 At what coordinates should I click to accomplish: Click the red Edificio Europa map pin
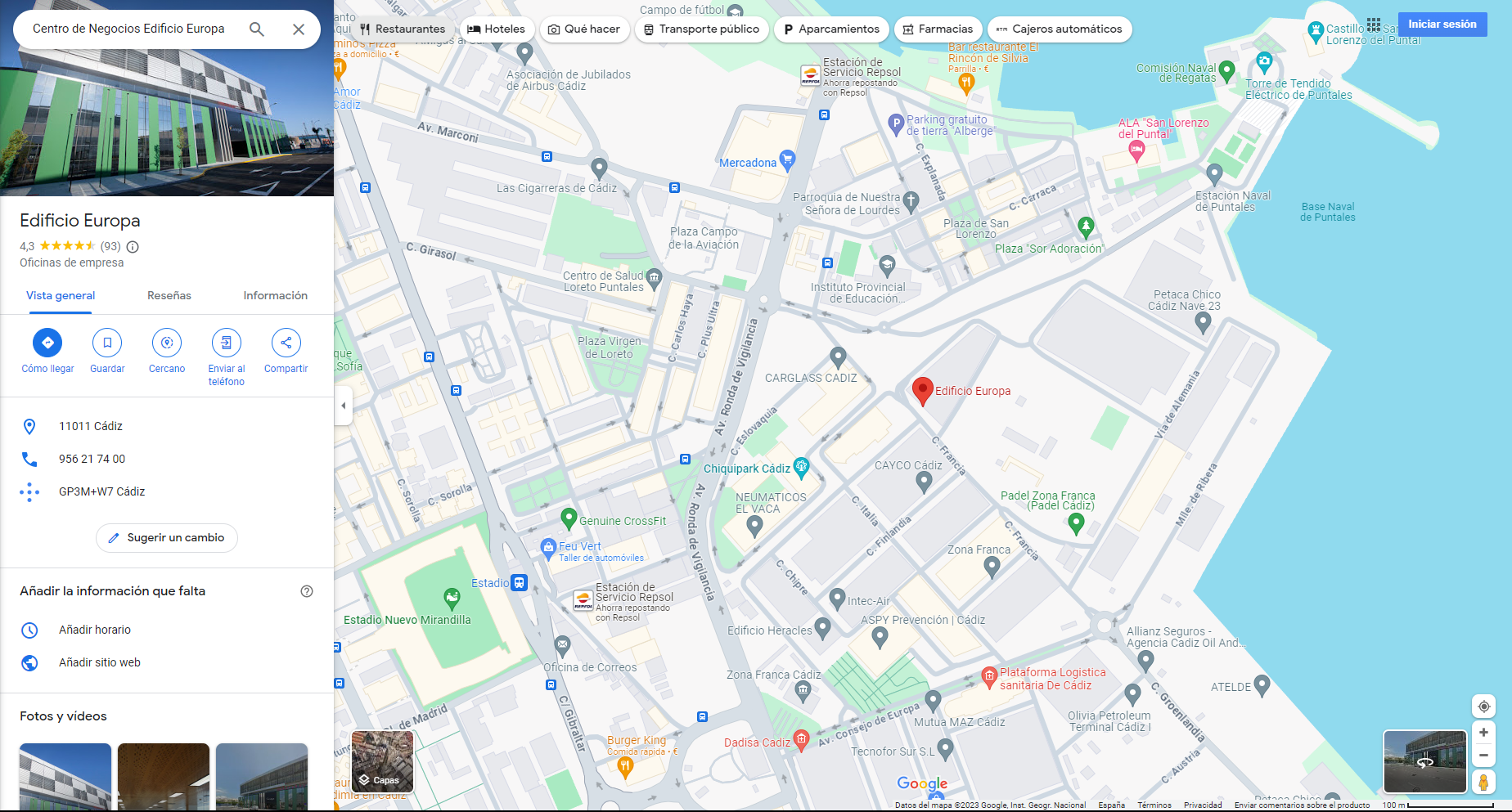click(x=922, y=391)
